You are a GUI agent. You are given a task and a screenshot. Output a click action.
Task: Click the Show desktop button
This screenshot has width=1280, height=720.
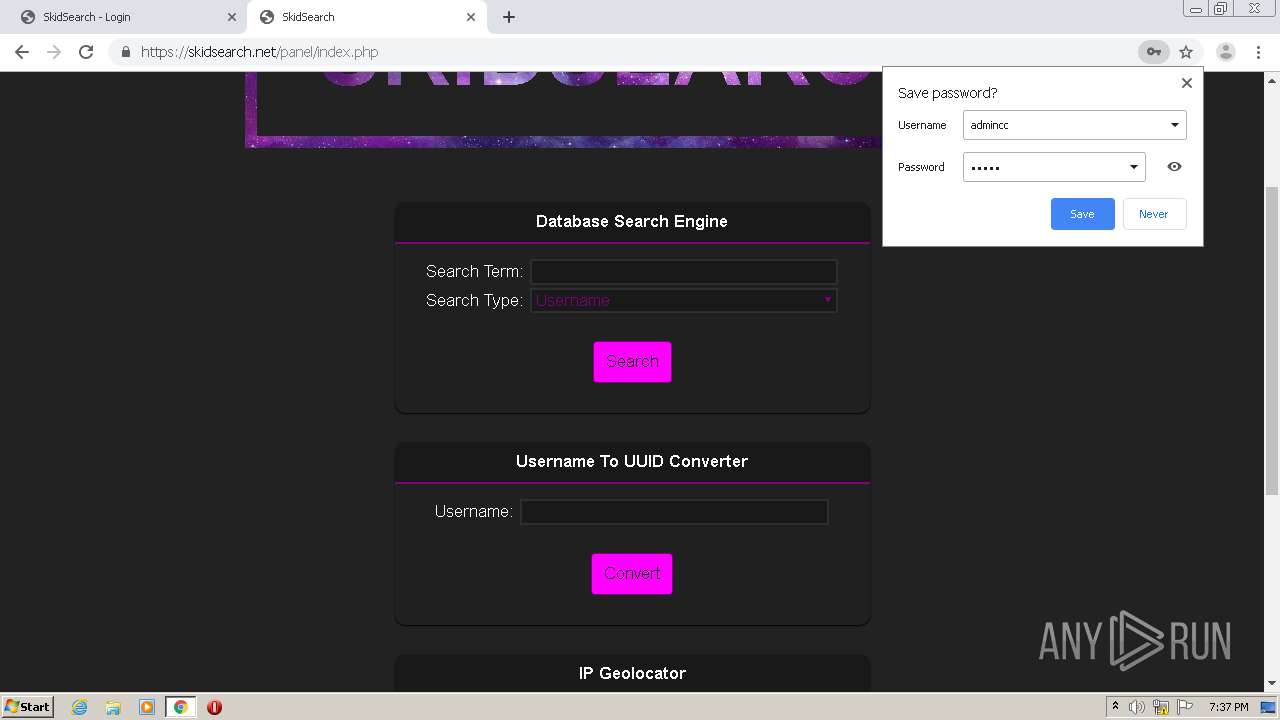pyautogui.click(x=1269, y=707)
